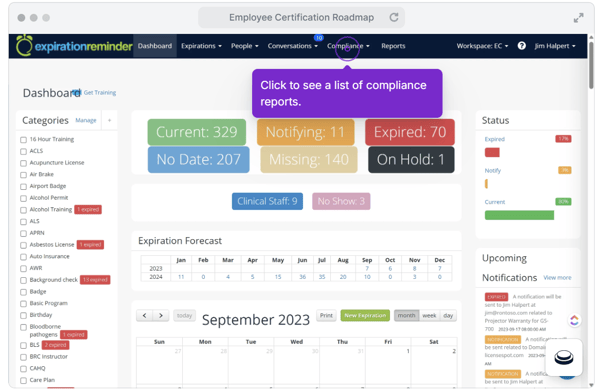Screen dimensions: 600x392
Task: Click the Expired: 70 tile
Action: coord(410,132)
